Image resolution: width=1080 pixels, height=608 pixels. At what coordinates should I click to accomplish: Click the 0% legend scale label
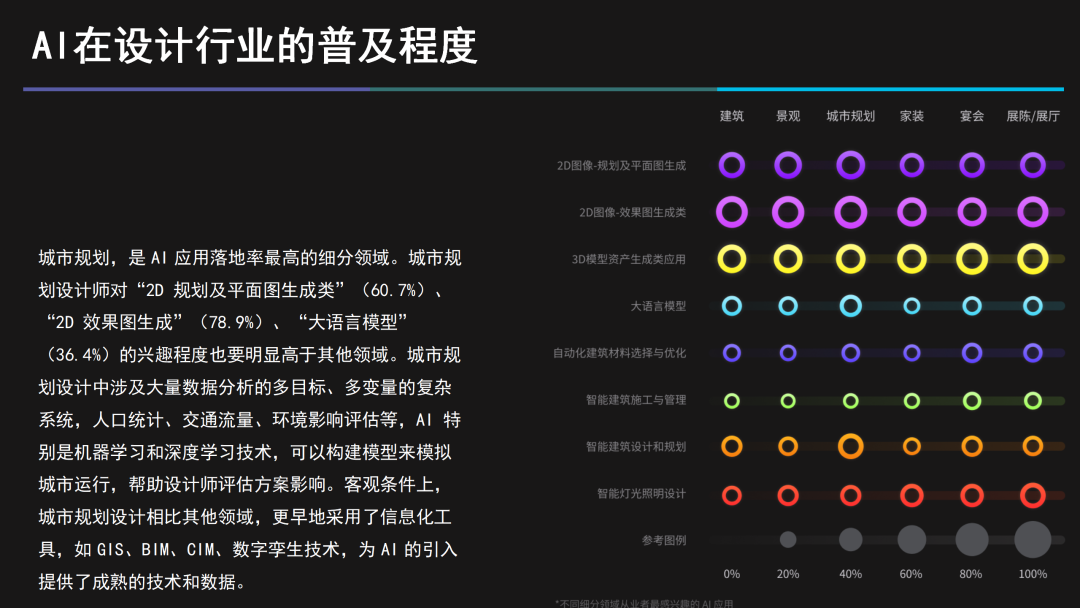[x=731, y=574]
